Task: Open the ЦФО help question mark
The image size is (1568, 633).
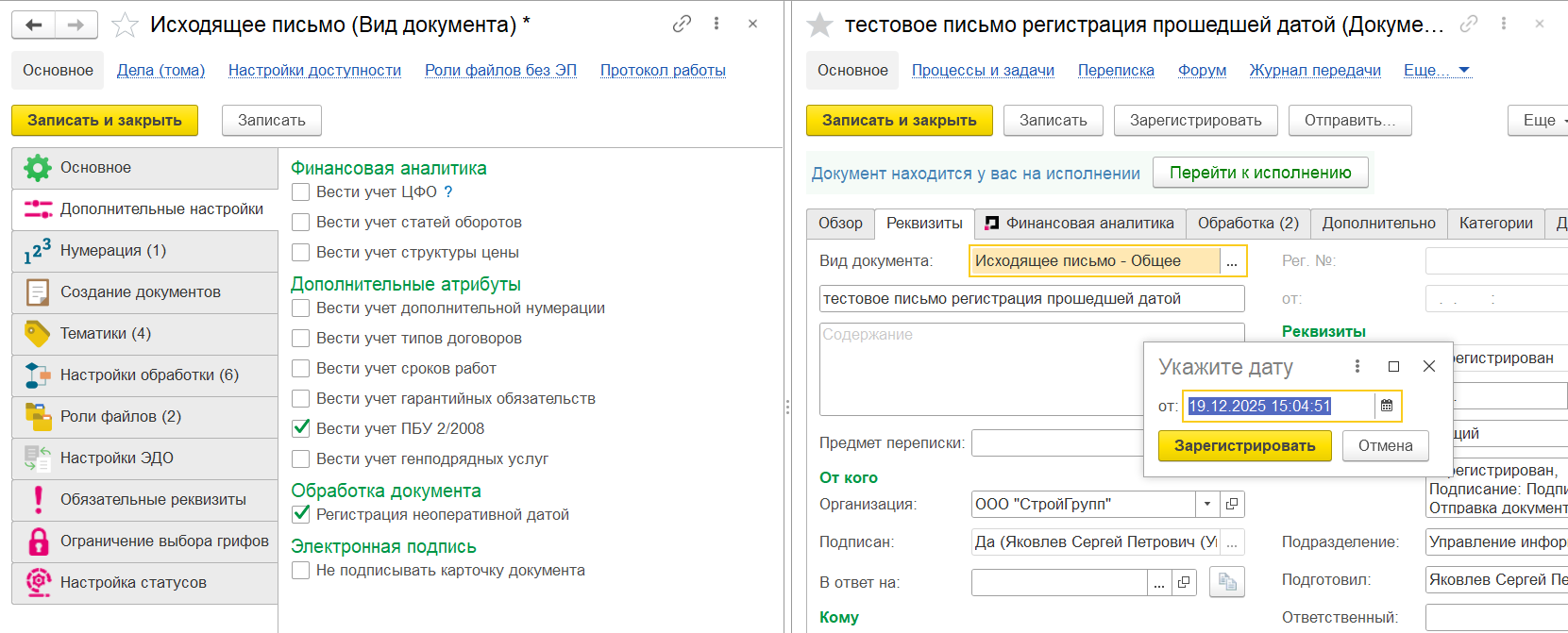Action: (x=448, y=192)
